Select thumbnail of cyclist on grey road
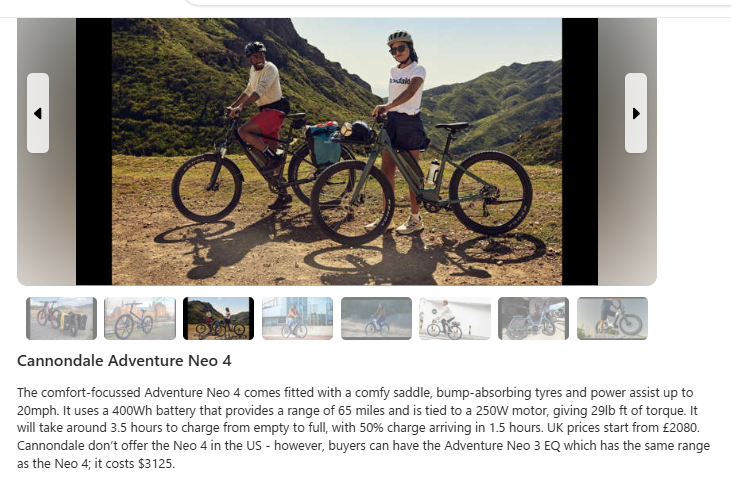731x502 pixels. pos(376,318)
